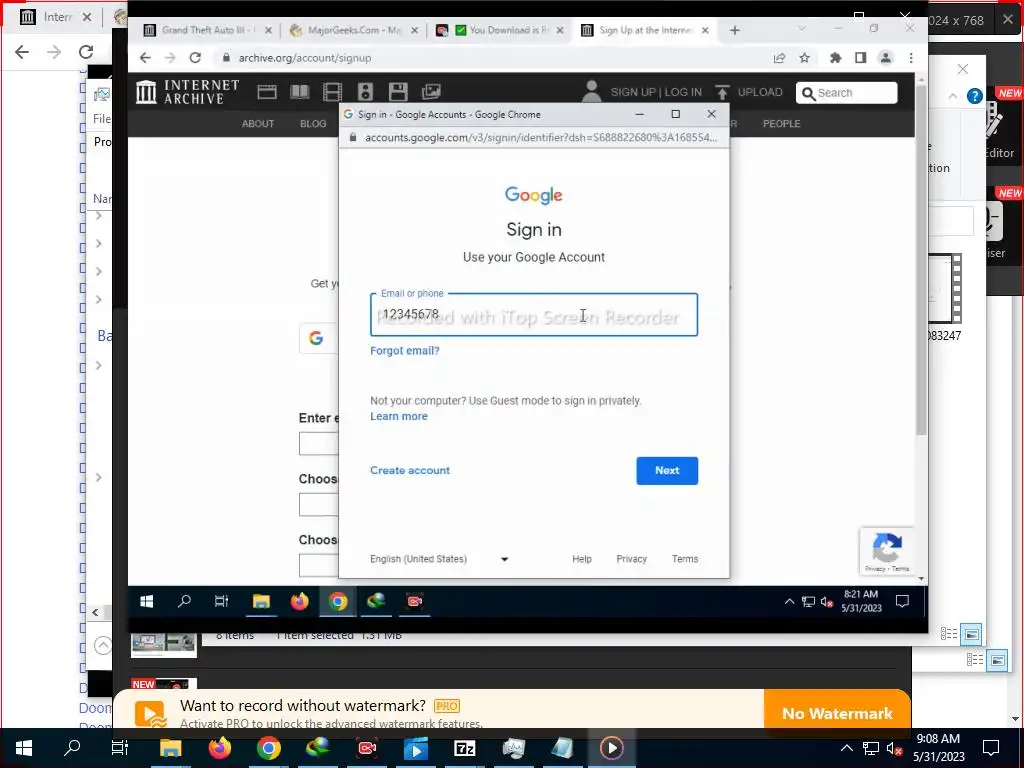Open the Chrome extensions puzzle icon
Screen dimensions: 1024x768
click(835, 58)
